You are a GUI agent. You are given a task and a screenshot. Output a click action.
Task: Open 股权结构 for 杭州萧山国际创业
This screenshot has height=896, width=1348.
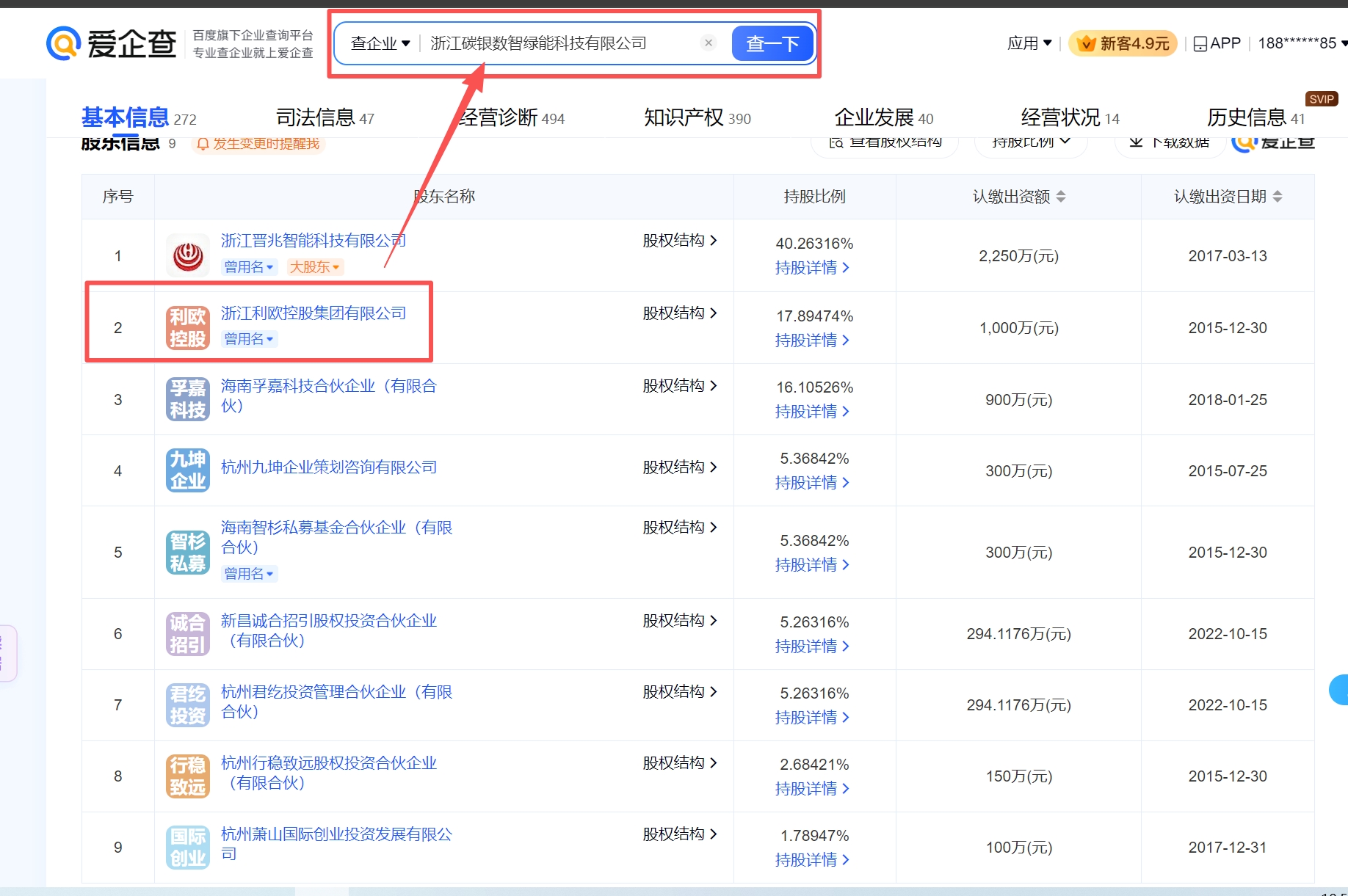680,834
